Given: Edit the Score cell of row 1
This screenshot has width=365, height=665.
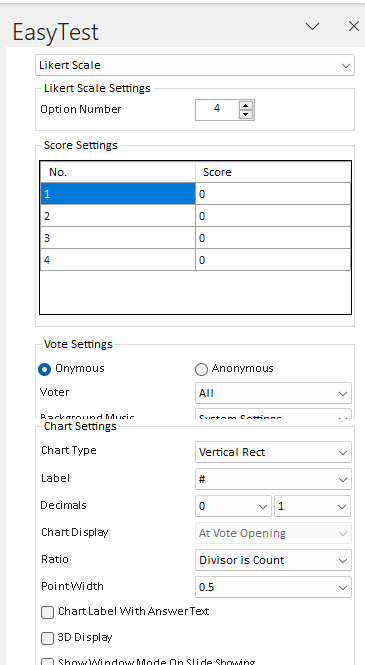Looking at the screenshot, I should coord(273,194).
